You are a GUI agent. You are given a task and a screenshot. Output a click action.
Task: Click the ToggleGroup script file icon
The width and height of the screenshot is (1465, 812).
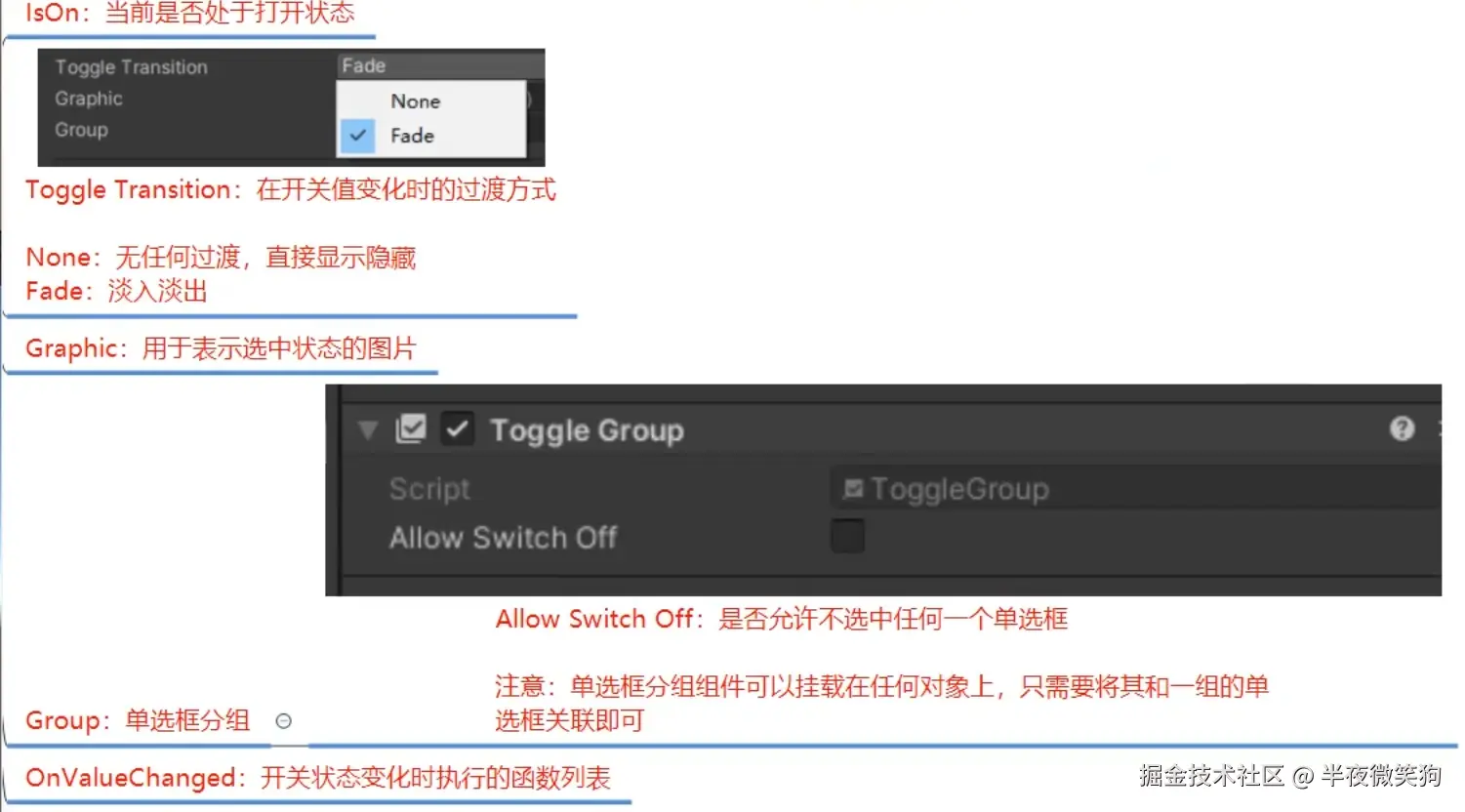pos(853,488)
